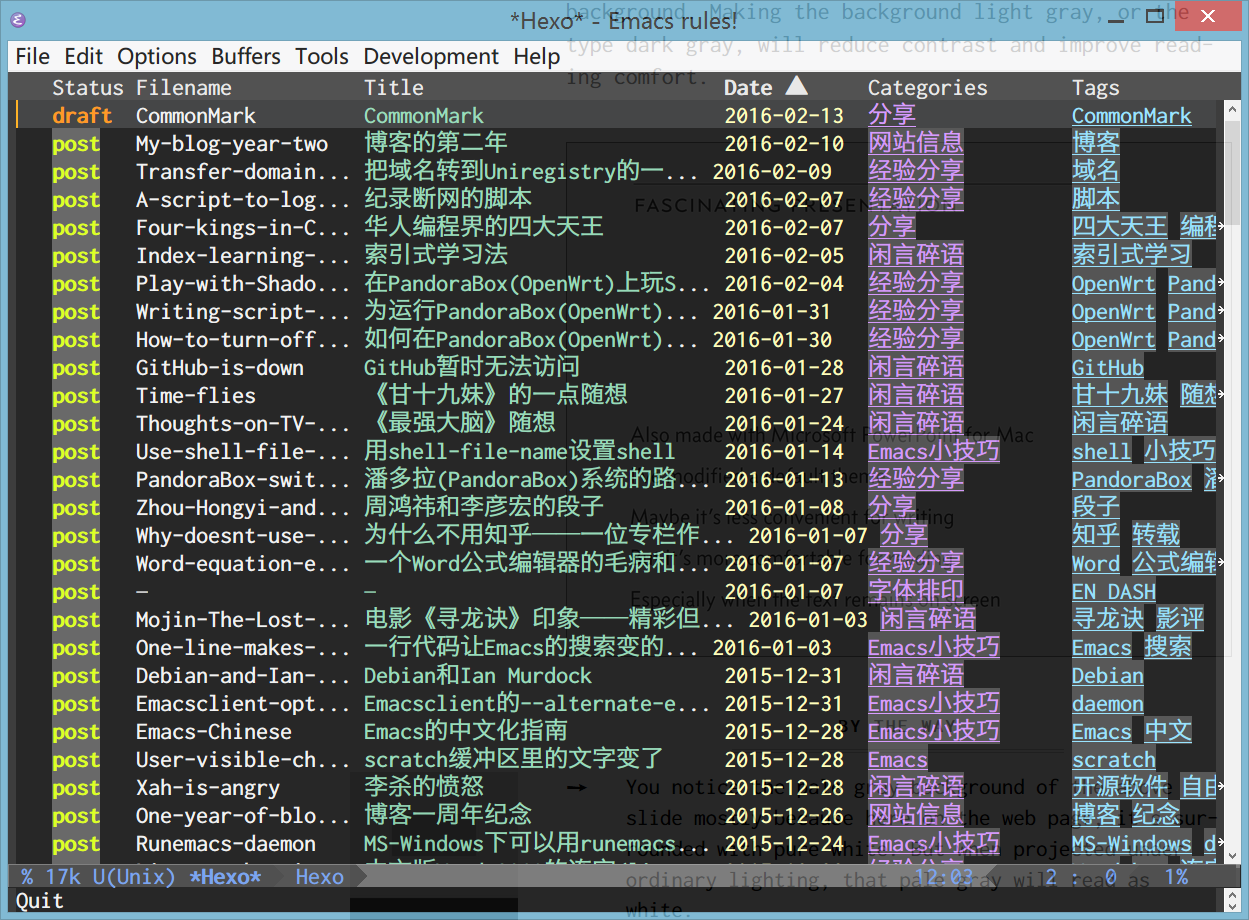1249x920 pixels.
Task: Click the Debian tag link
Action: click(1108, 676)
